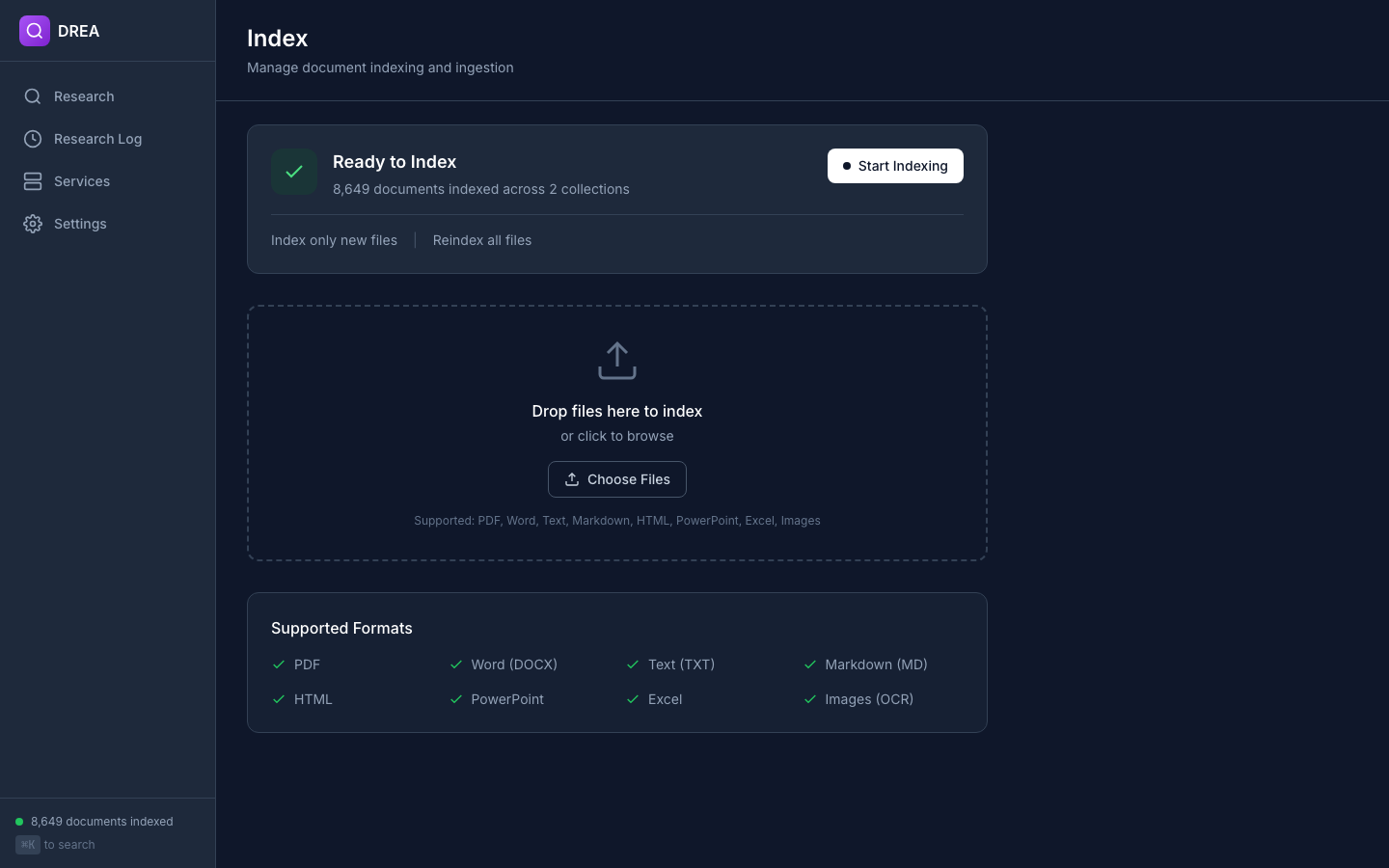The width and height of the screenshot is (1389, 868).
Task: Click the upload arrow icon in drop zone
Action: 617,361
